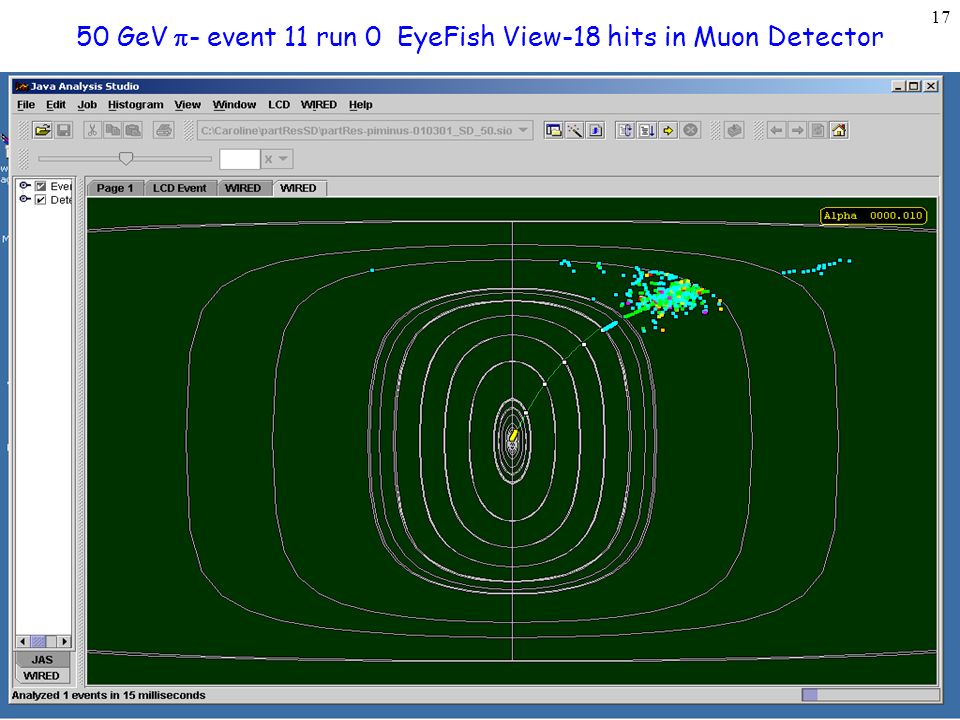Click the home icon in toolbar
960x720 pixels.
click(839, 130)
